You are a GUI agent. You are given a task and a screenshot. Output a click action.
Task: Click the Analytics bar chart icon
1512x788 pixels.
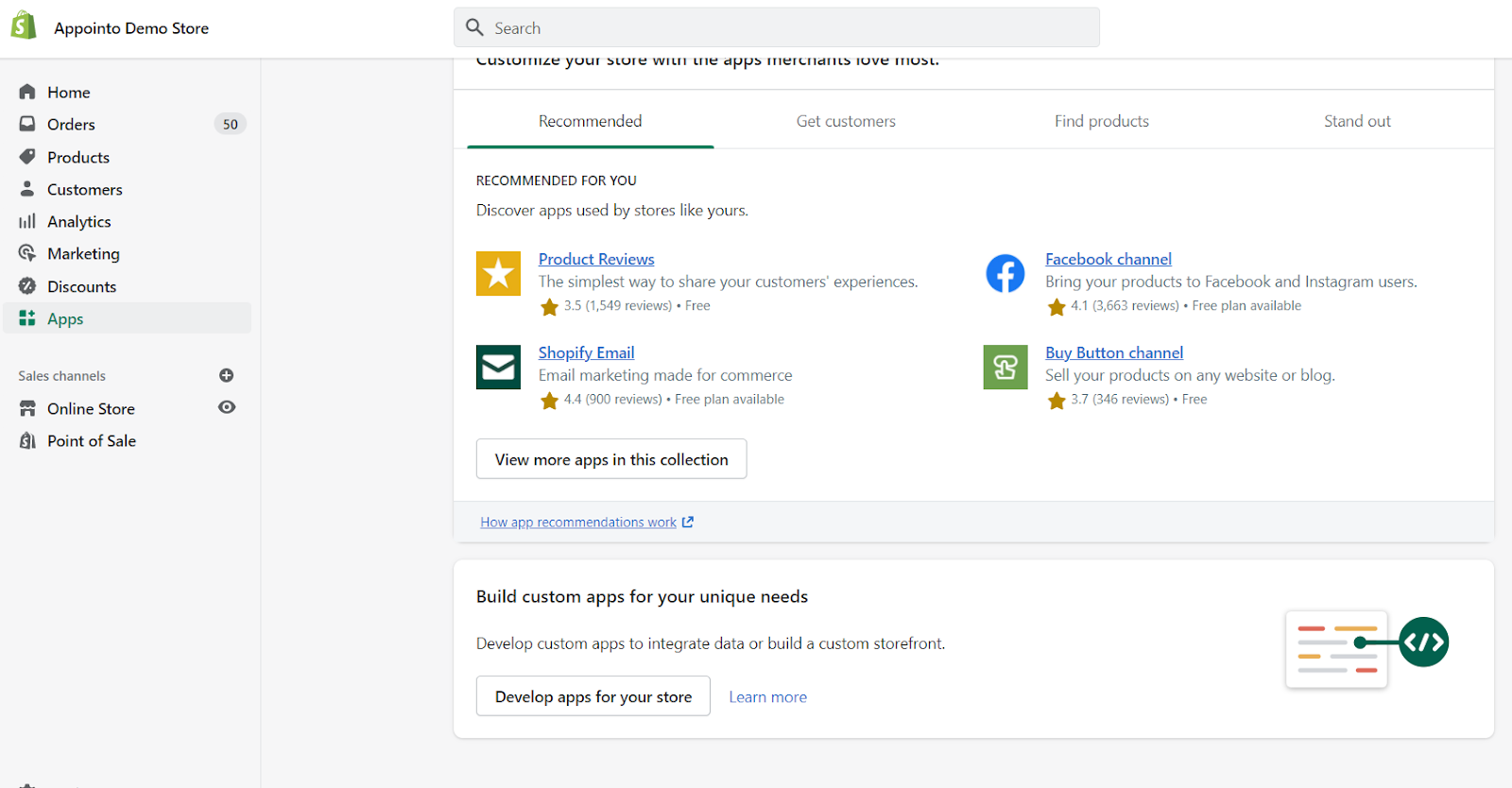[27, 221]
